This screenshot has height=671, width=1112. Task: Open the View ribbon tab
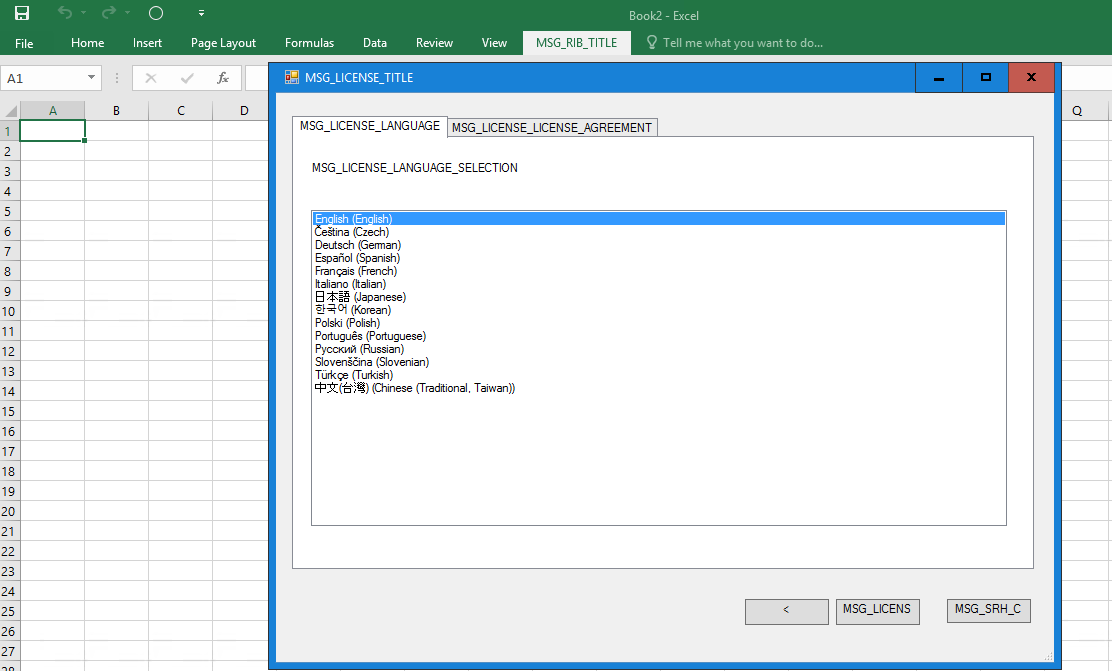(x=494, y=43)
